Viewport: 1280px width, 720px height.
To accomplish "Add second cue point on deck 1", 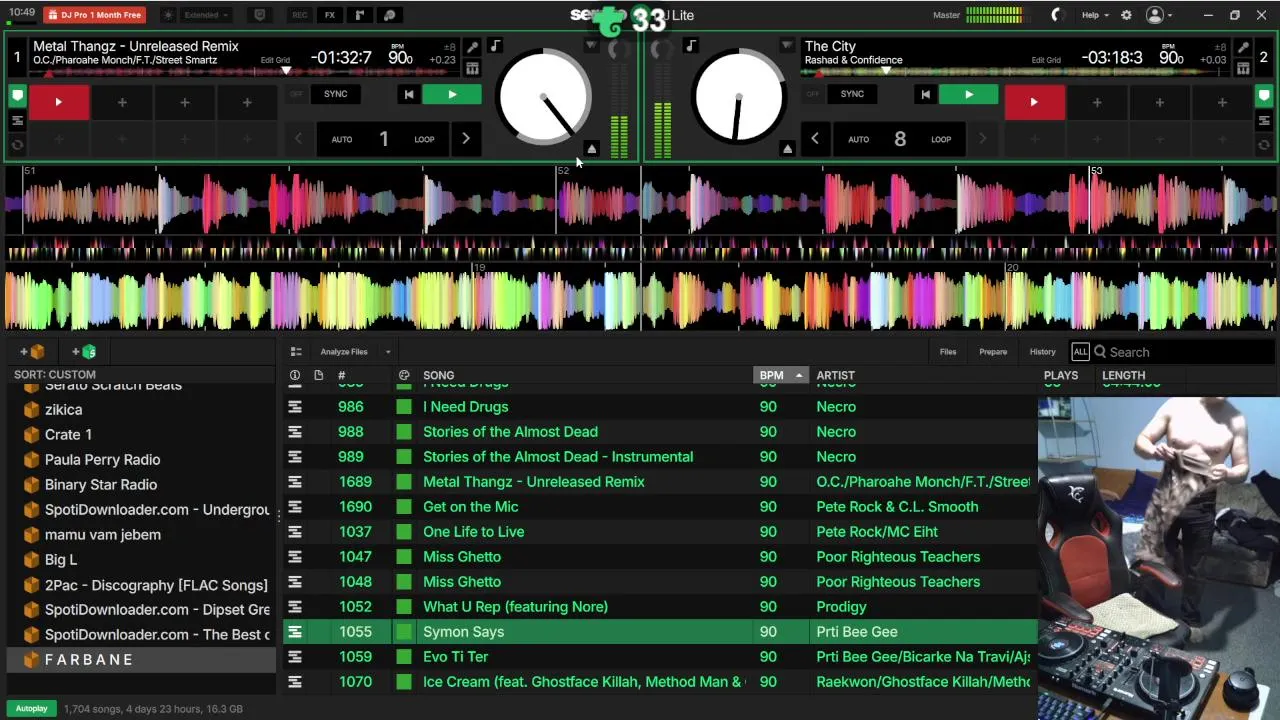I will 122,102.
